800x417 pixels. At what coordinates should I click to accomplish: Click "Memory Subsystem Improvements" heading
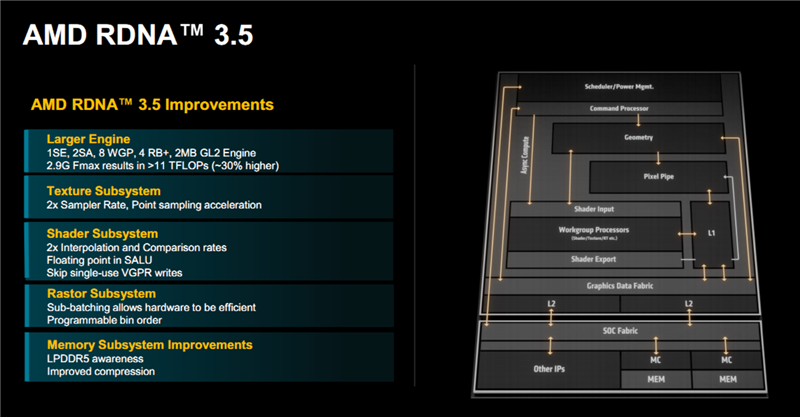[x=150, y=345]
